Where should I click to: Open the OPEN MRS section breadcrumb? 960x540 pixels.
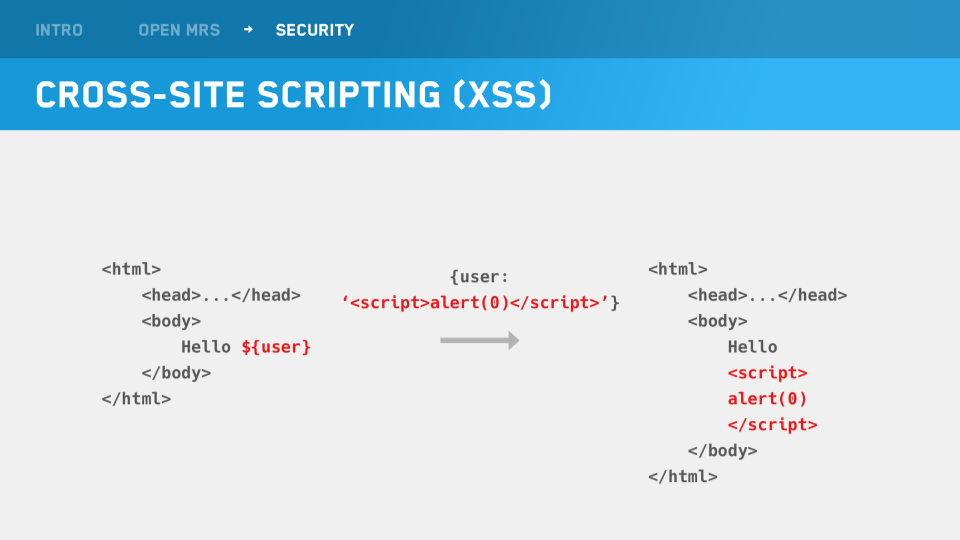[x=180, y=30]
